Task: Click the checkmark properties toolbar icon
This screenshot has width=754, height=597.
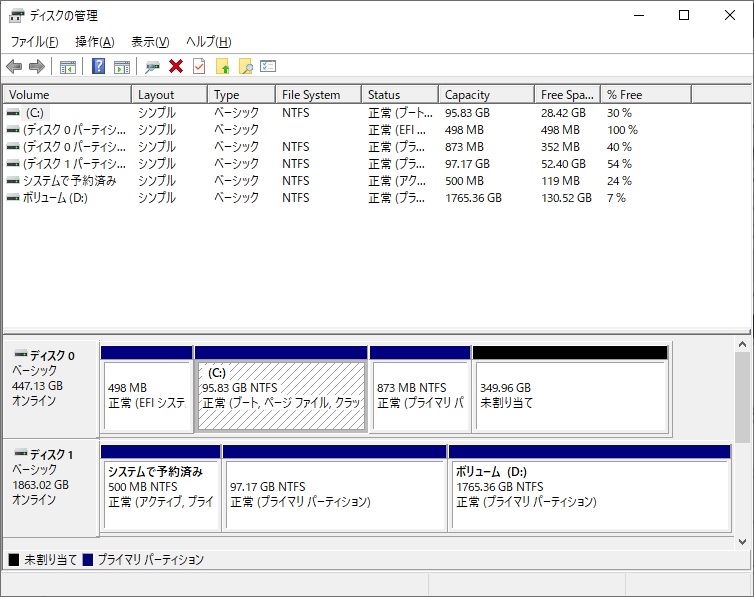Action: coord(199,66)
